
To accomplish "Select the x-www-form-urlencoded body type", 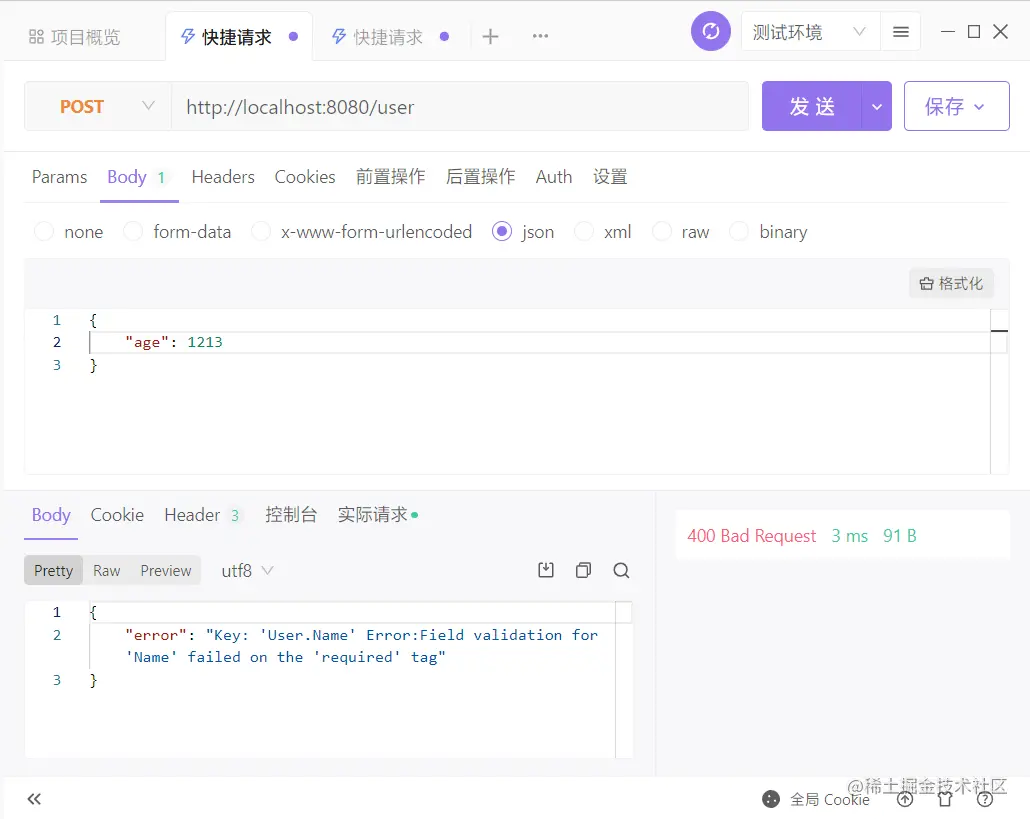I will click(361, 232).
